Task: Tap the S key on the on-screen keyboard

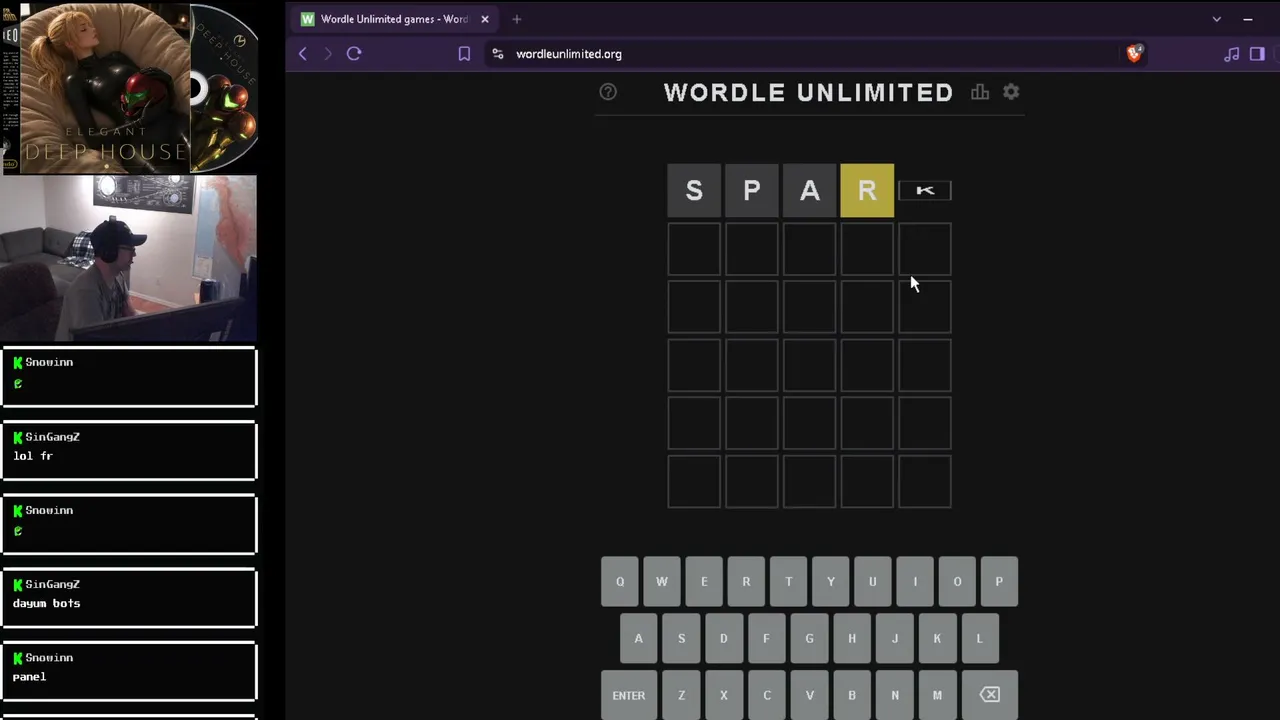Action: [x=682, y=639]
